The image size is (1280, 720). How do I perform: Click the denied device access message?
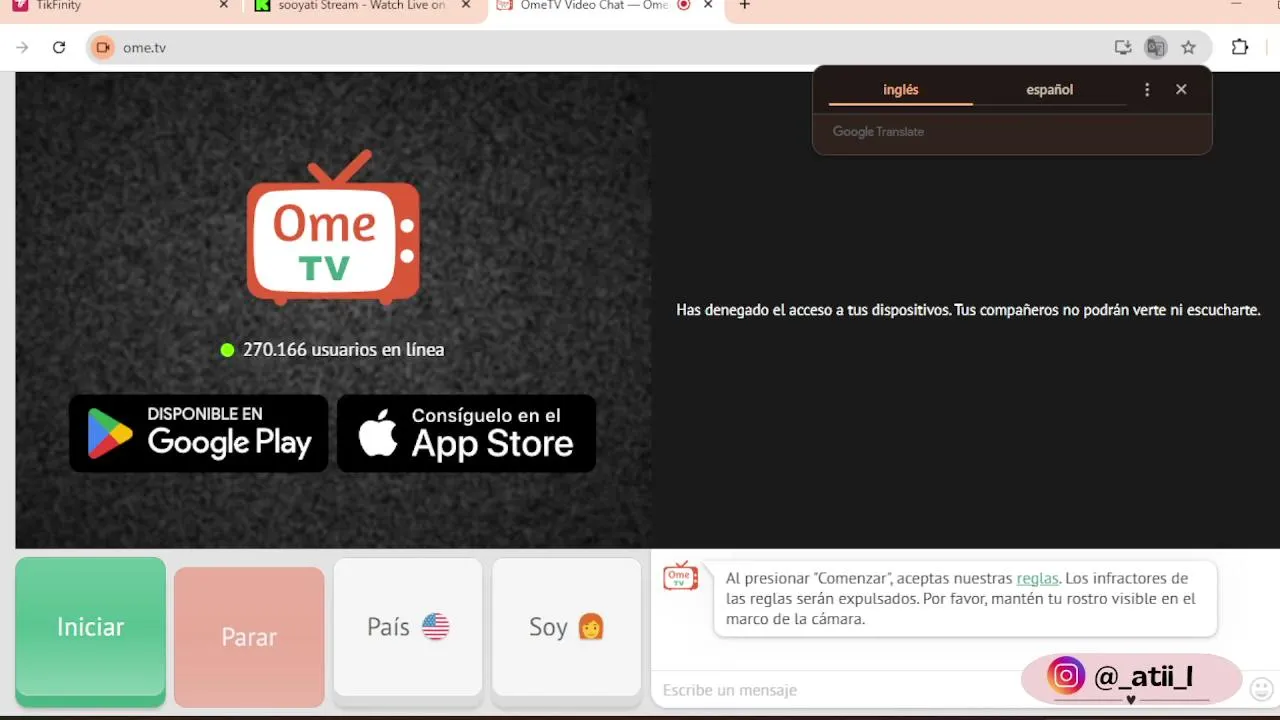tap(968, 310)
